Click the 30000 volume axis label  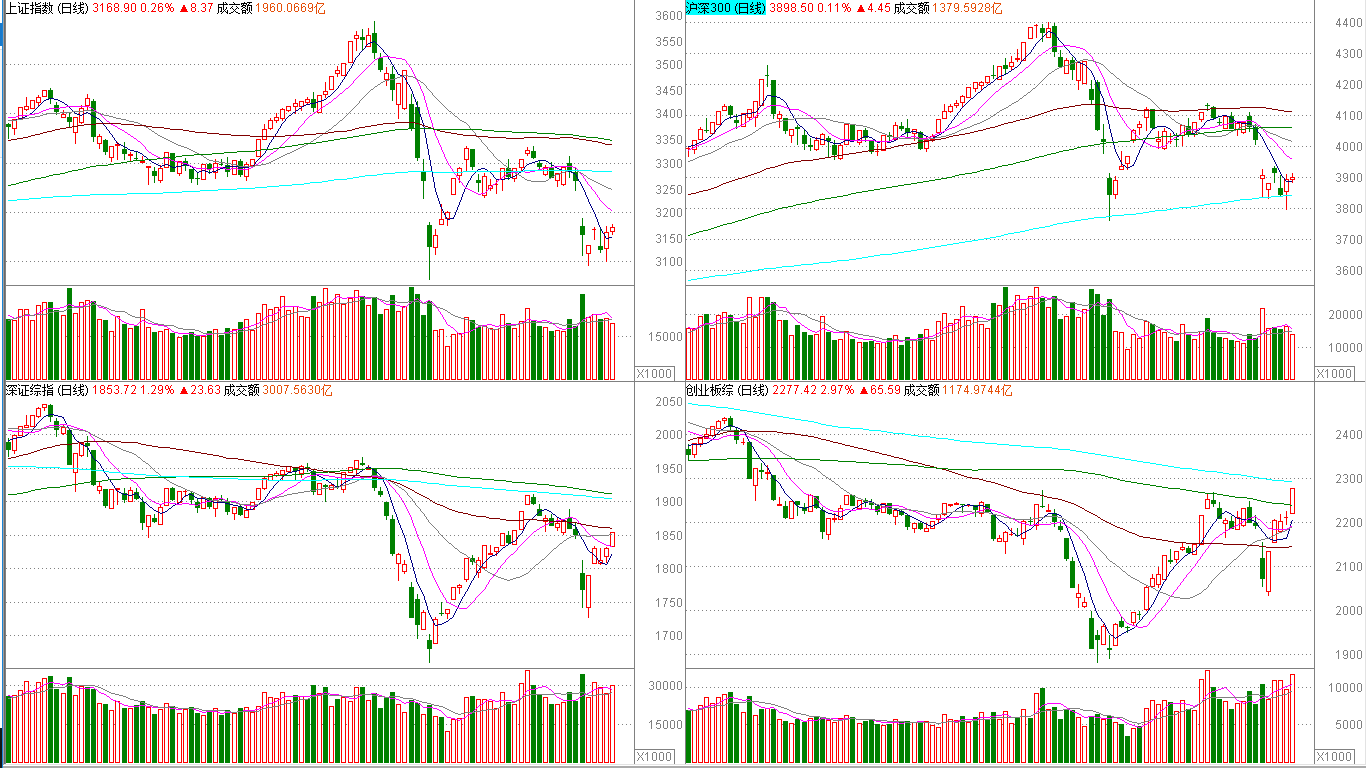pos(665,687)
